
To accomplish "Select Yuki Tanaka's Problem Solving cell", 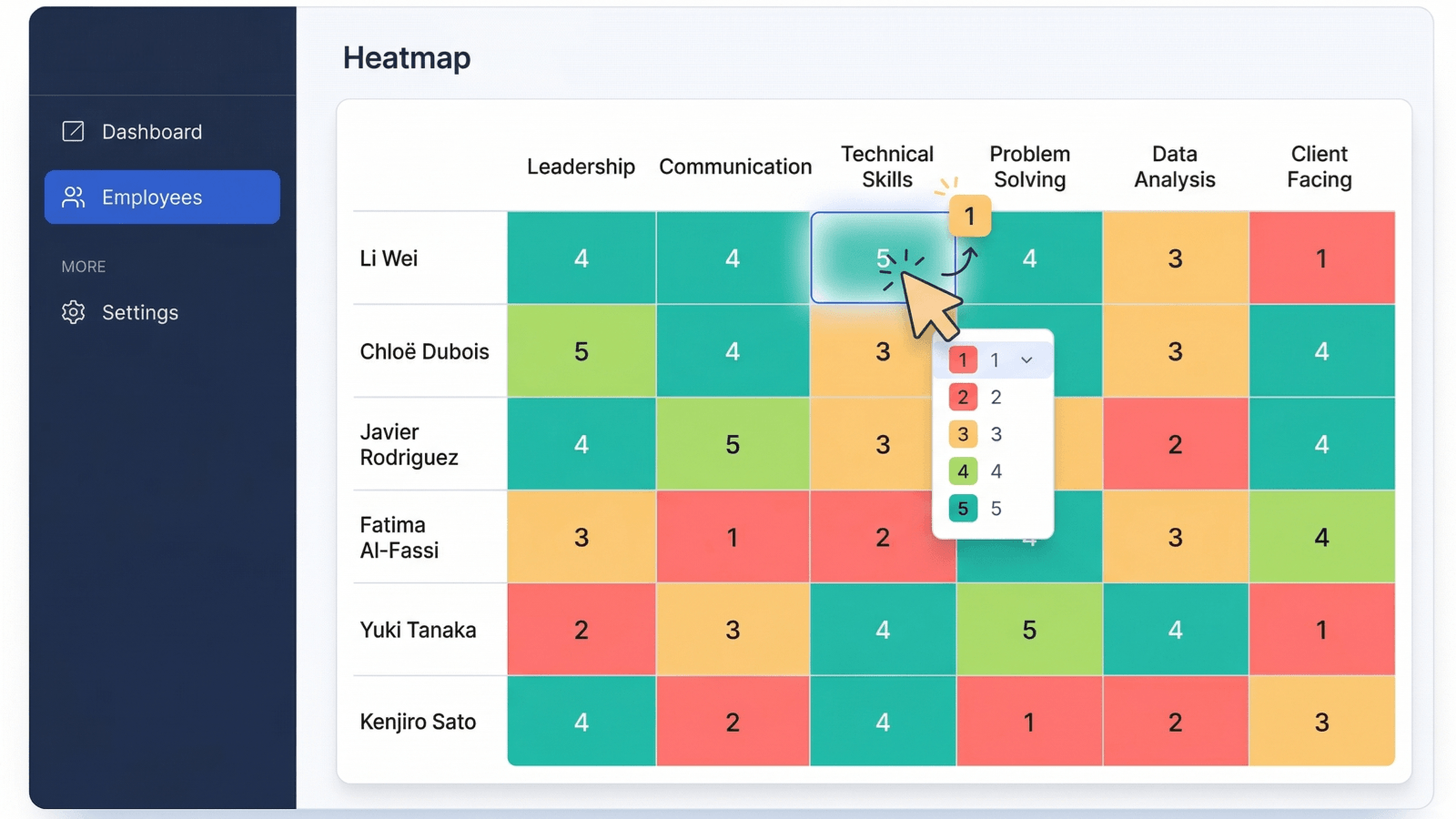I will click(1029, 630).
